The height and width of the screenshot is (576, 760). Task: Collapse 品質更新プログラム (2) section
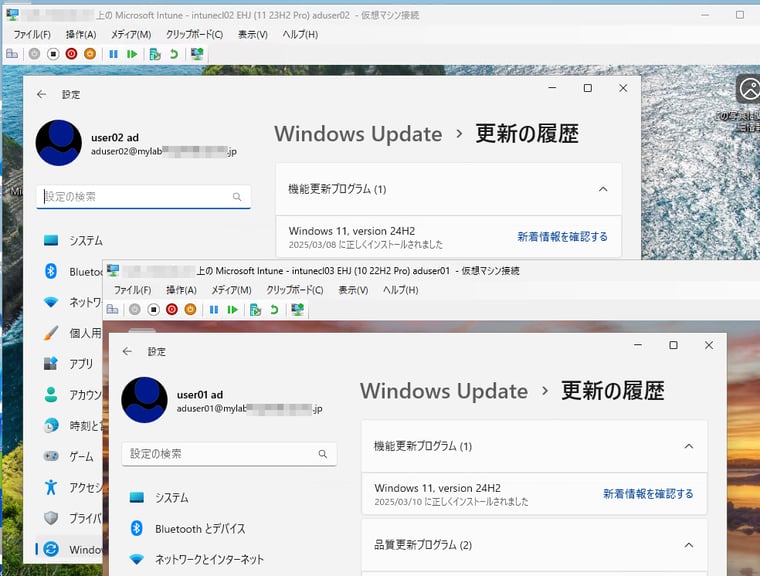pos(689,545)
